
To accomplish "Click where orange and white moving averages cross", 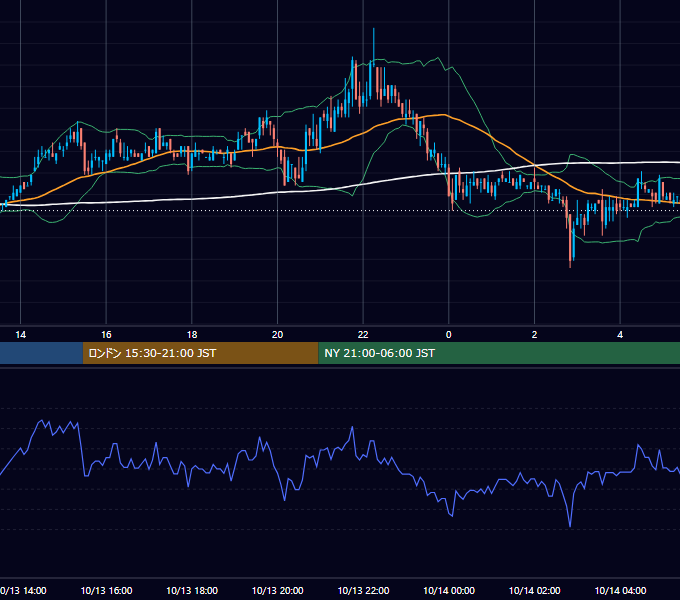I will click(535, 166).
